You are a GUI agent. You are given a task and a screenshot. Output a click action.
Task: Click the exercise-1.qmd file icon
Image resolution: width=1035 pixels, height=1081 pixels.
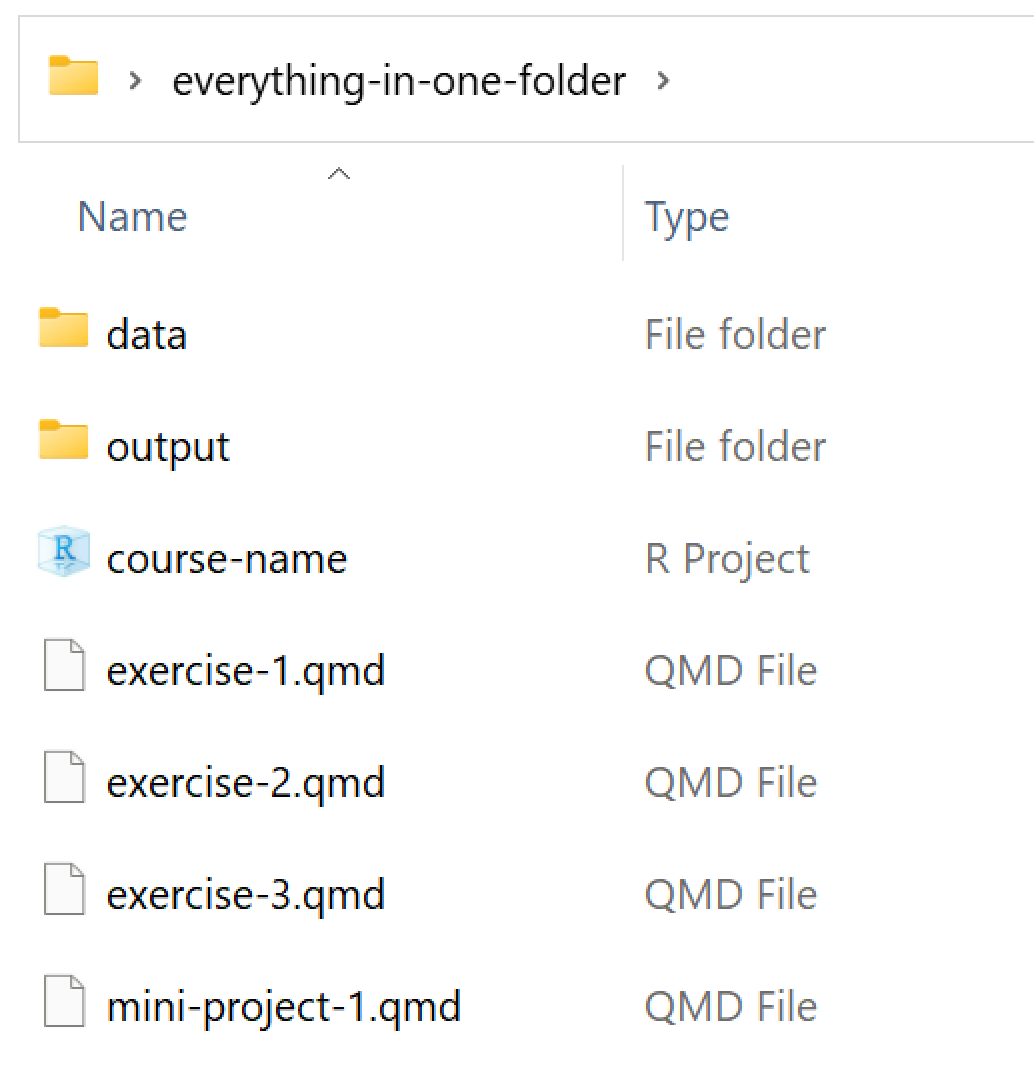(x=64, y=667)
